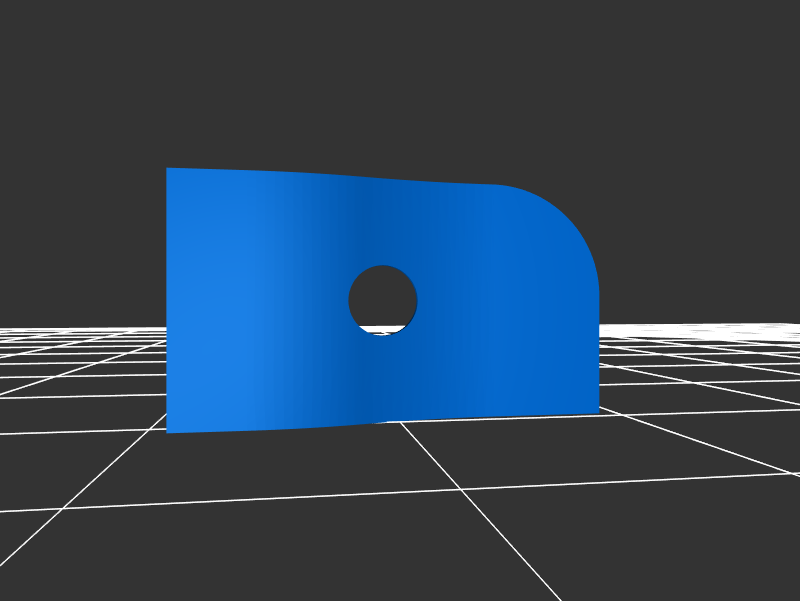Select the grid intersection in front of the plate
Viewport: 800px width, 601px height.
[461, 489]
